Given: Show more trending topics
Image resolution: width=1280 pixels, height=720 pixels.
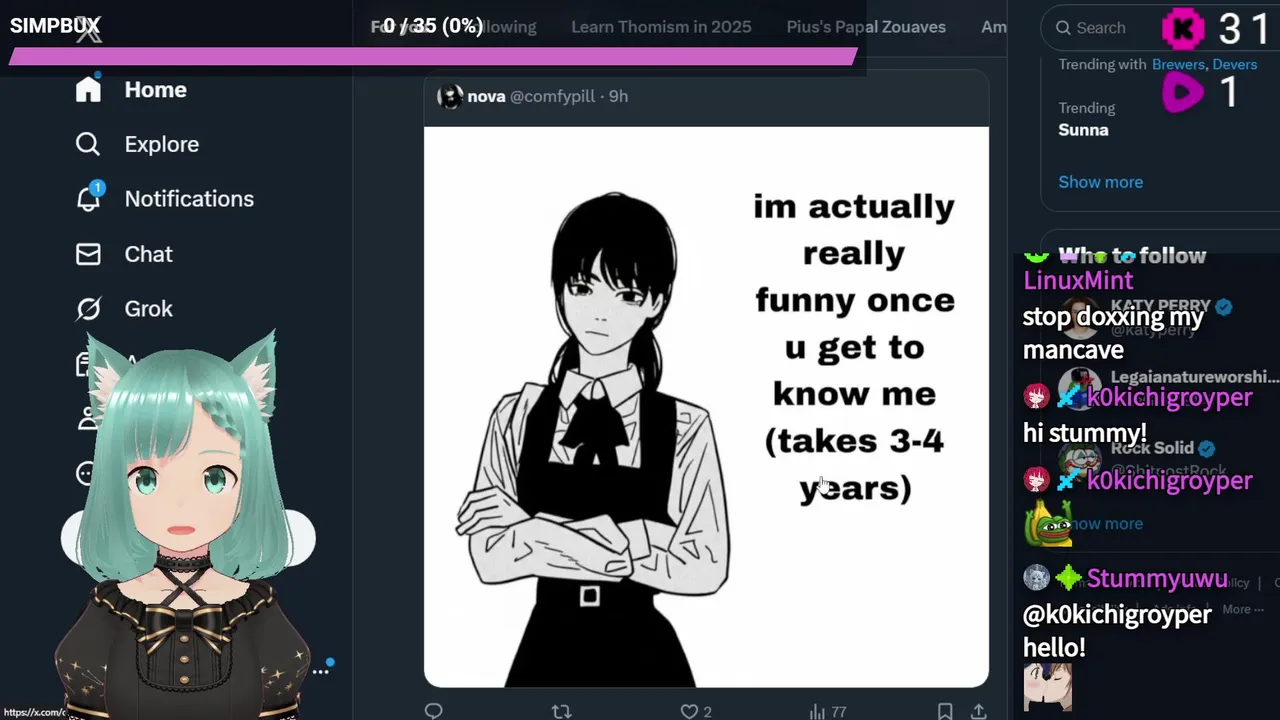Looking at the screenshot, I should pyautogui.click(x=1100, y=182).
